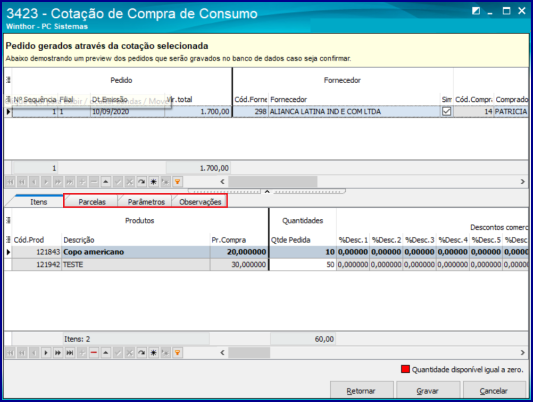Switch to the Itens tab
The image size is (533, 402).
(38, 202)
